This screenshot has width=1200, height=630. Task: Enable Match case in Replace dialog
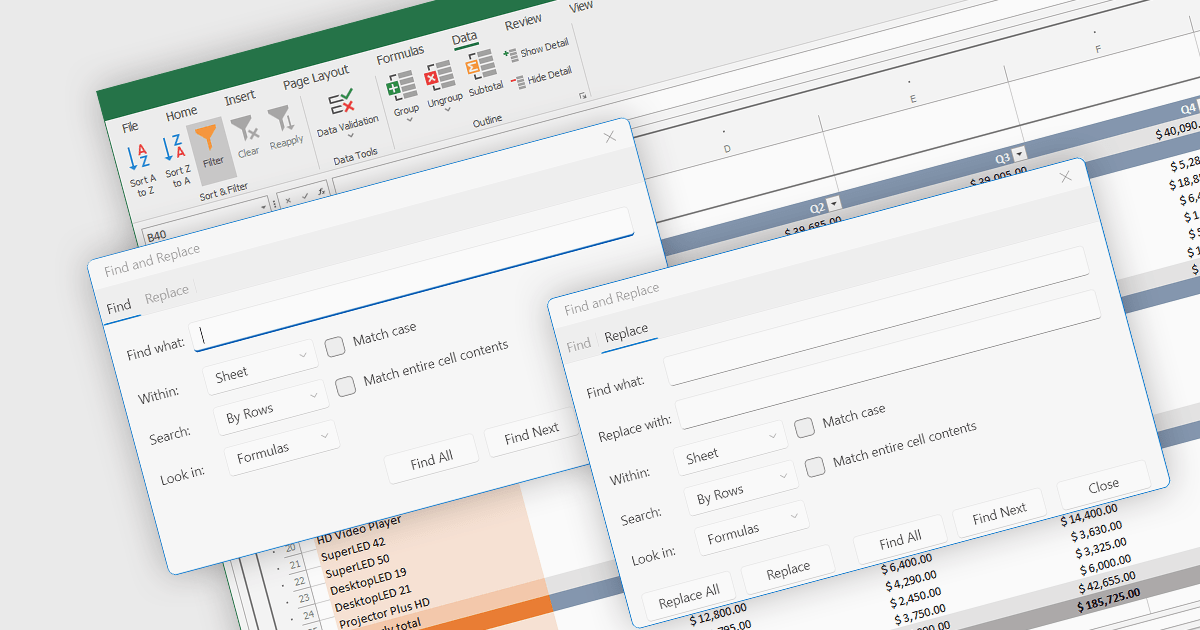[804, 428]
